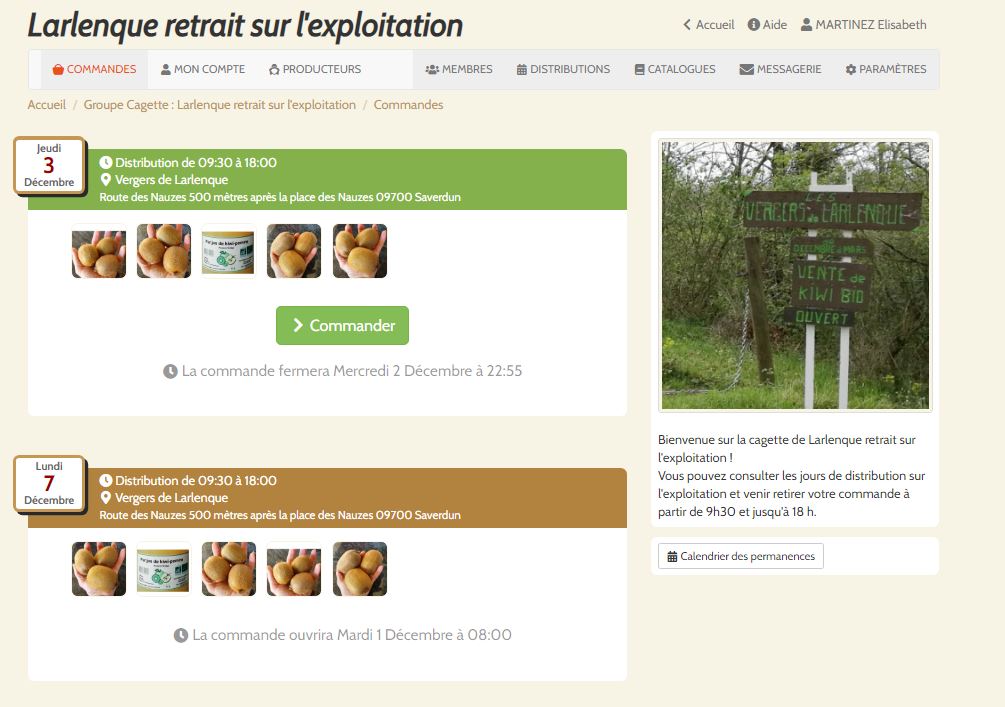This screenshot has width=1005, height=707.
Task: Click the book icon beside CATALOGUES
Action: click(640, 69)
